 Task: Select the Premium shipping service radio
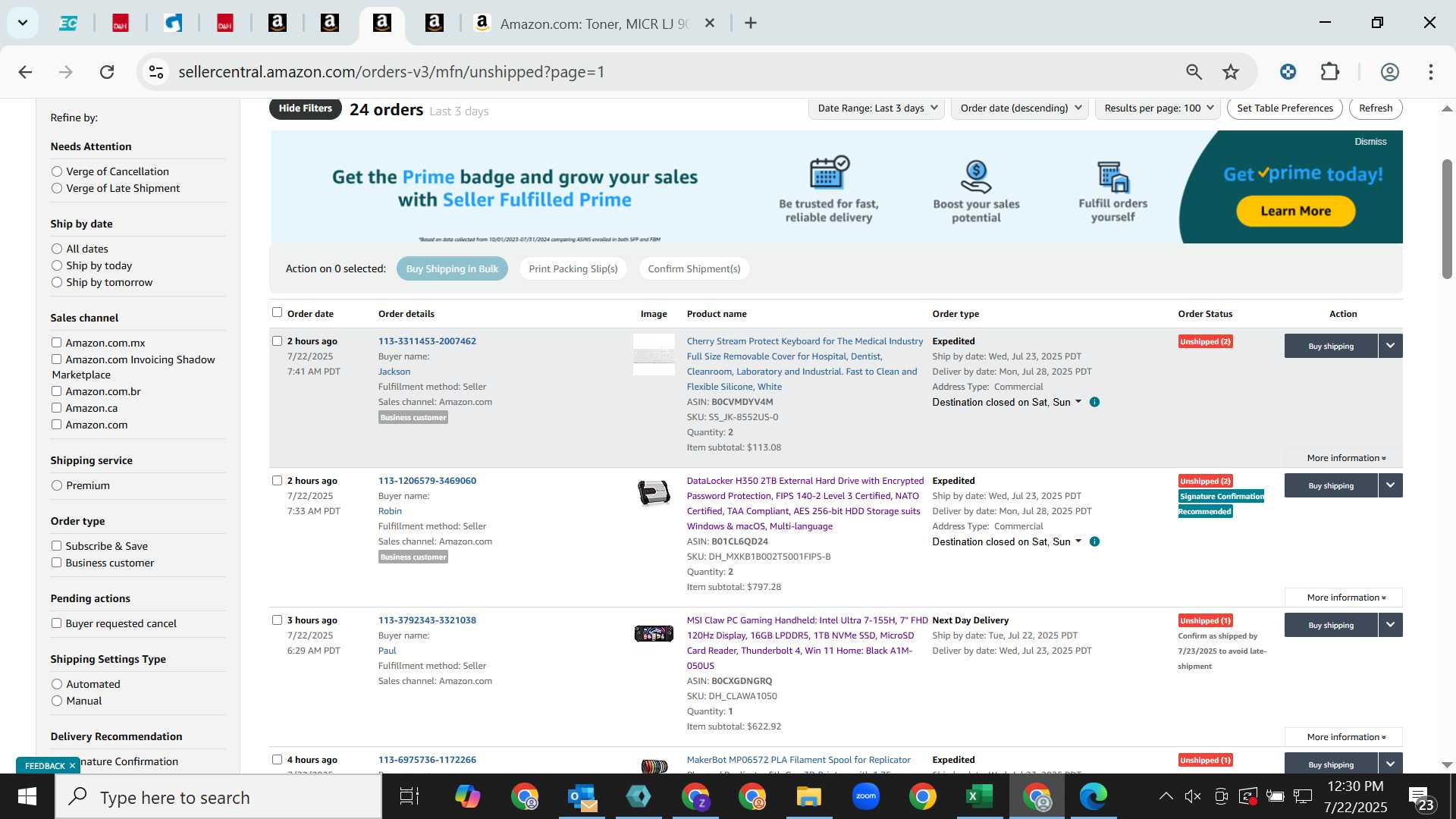pyautogui.click(x=57, y=485)
